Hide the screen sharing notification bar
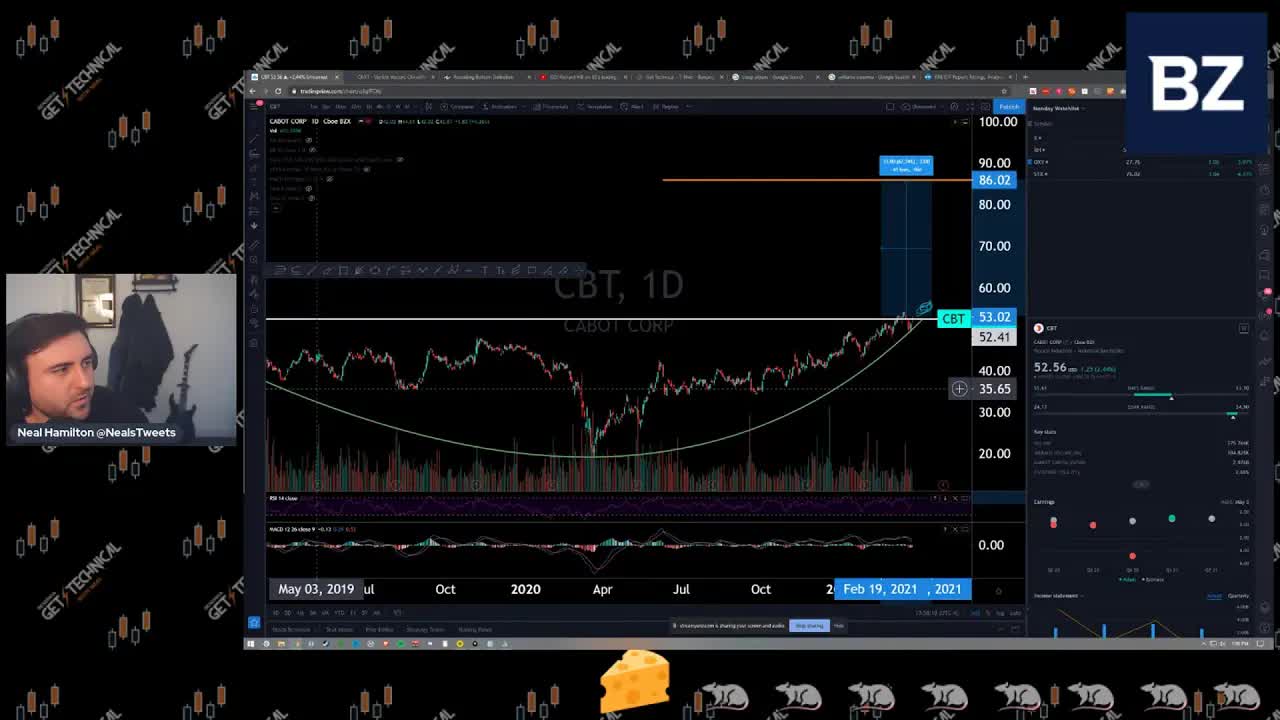Screen dimensions: 1280x720 point(839,626)
